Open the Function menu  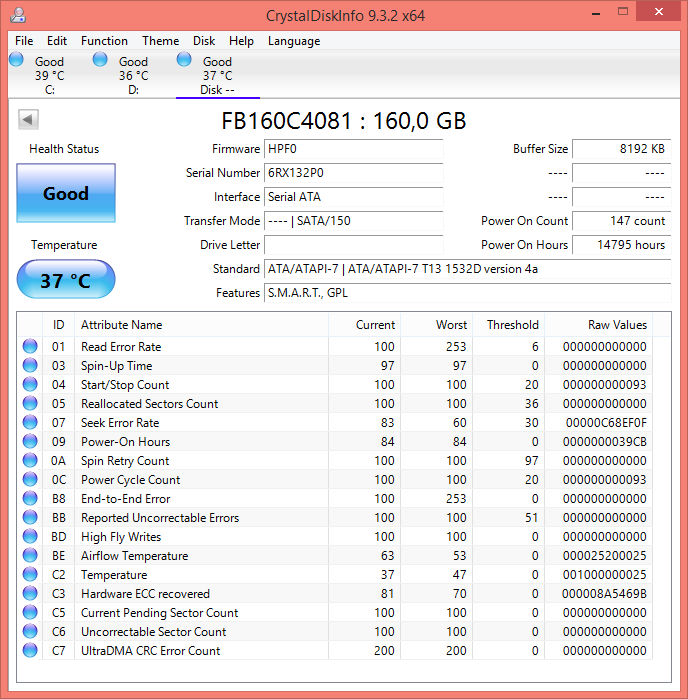[104, 41]
